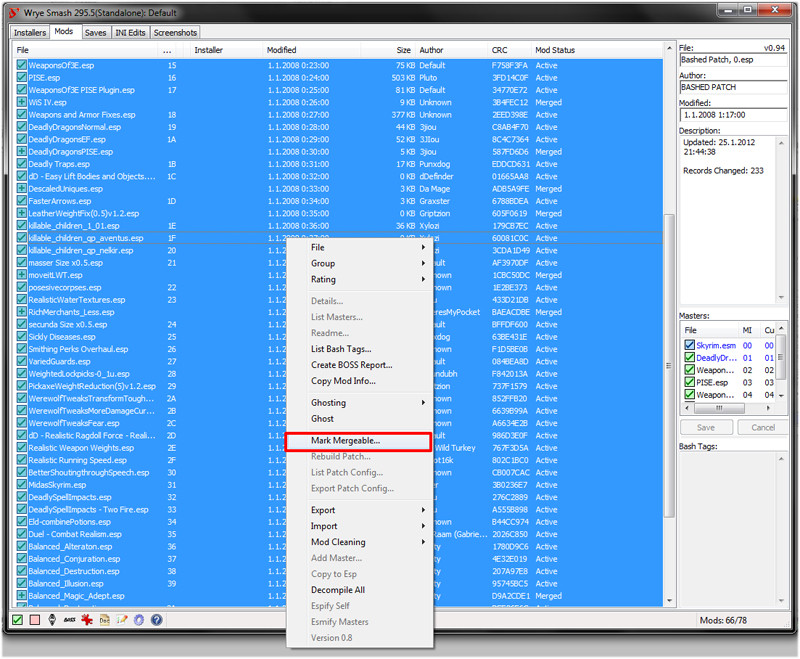800x659 pixels.
Task: Toggle the Skyrim.esm master checkbox
Action: click(689, 345)
